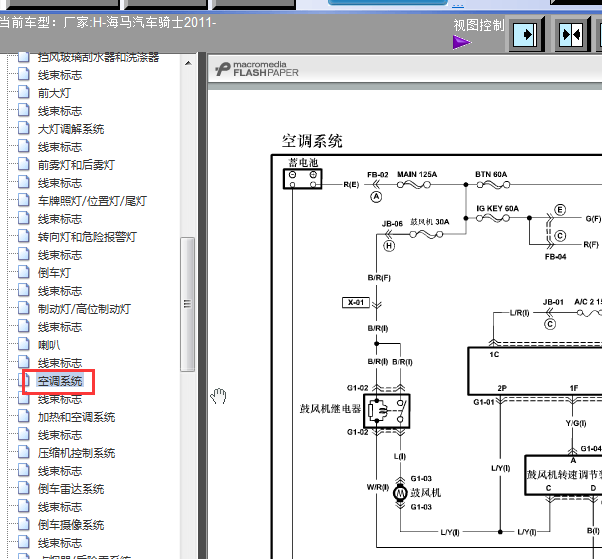Click the arrow-to-bar view control button

pos(526,35)
